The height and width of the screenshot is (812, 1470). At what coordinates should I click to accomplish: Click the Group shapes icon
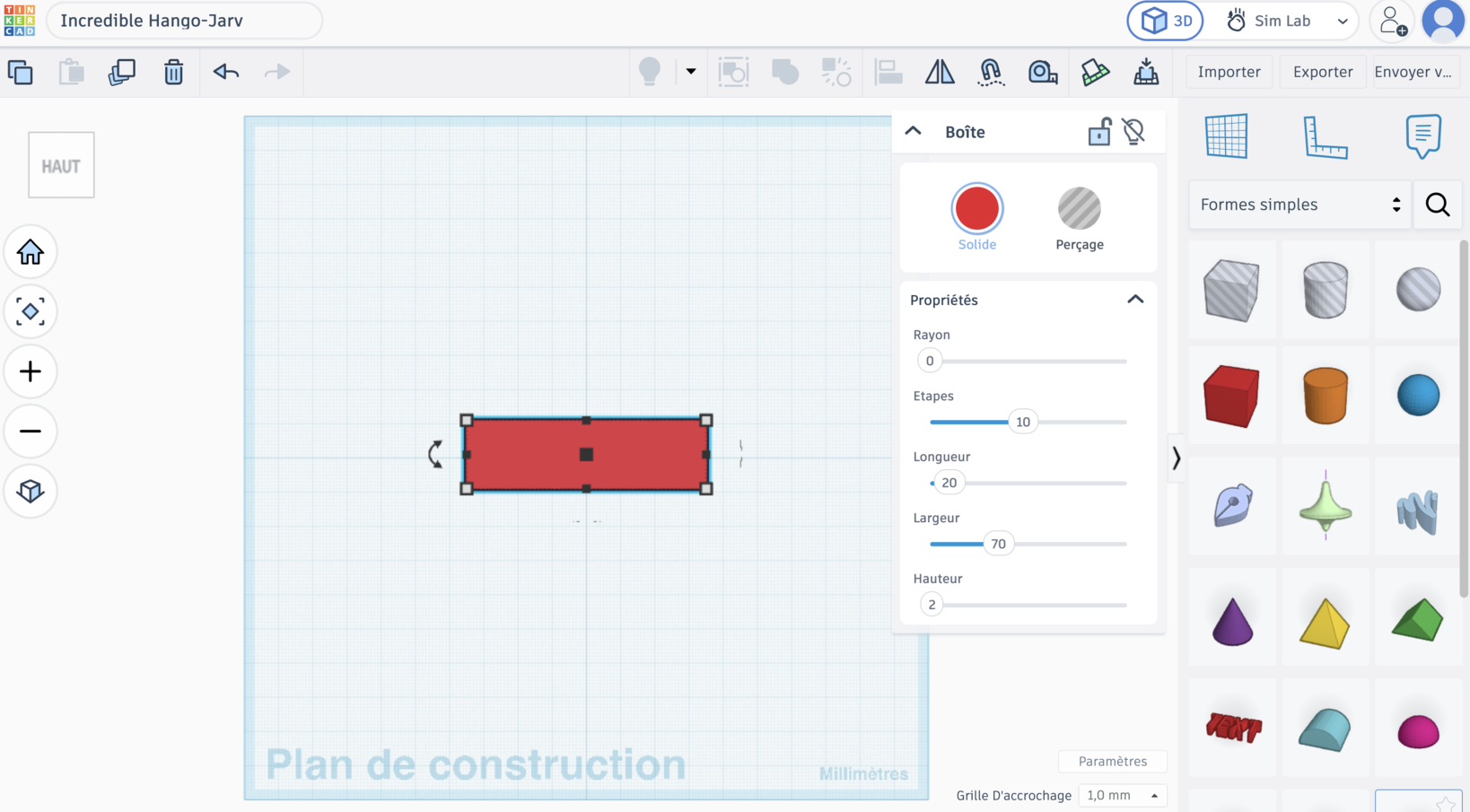[x=733, y=72]
